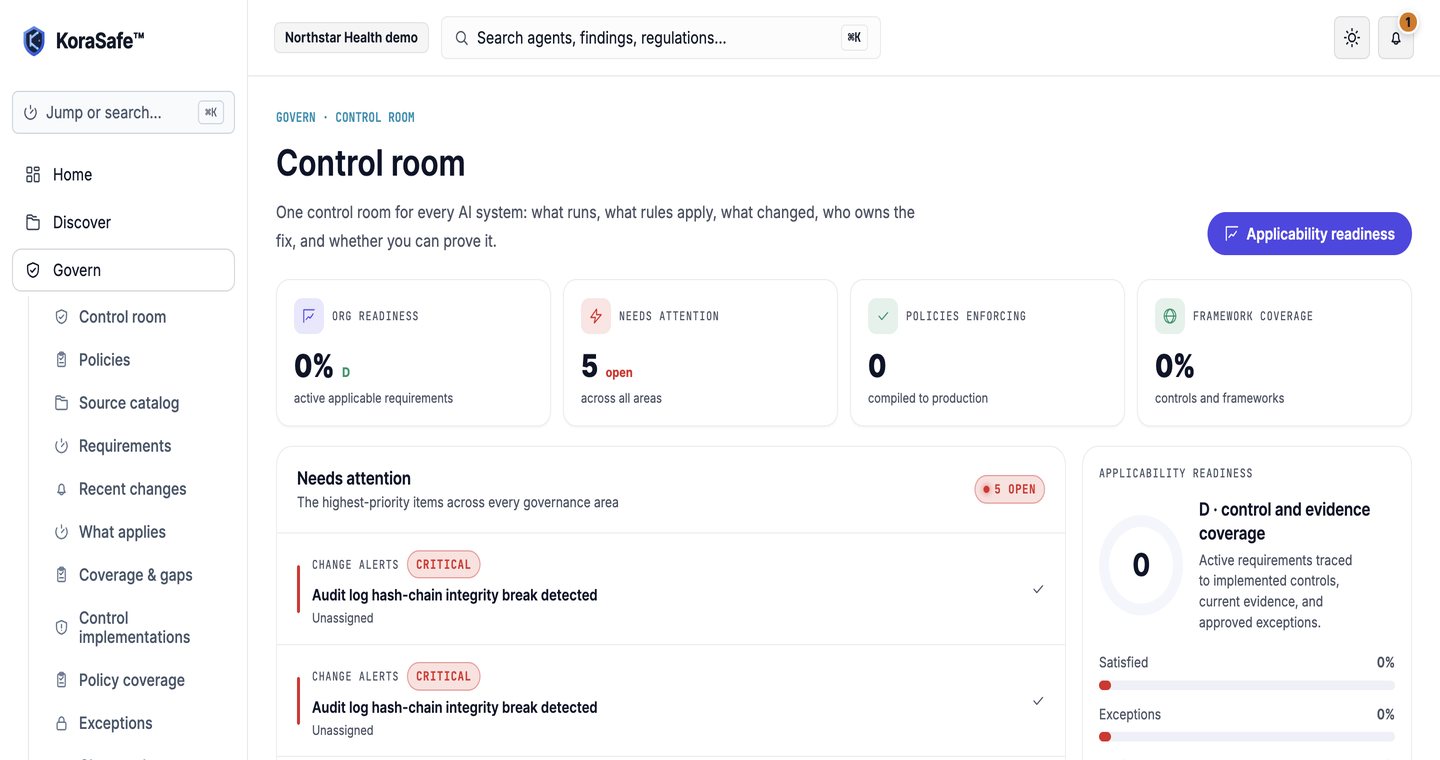1440x760 pixels.
Task: Focus the Search agents, findings, regulations field
Action: [660, 38]
